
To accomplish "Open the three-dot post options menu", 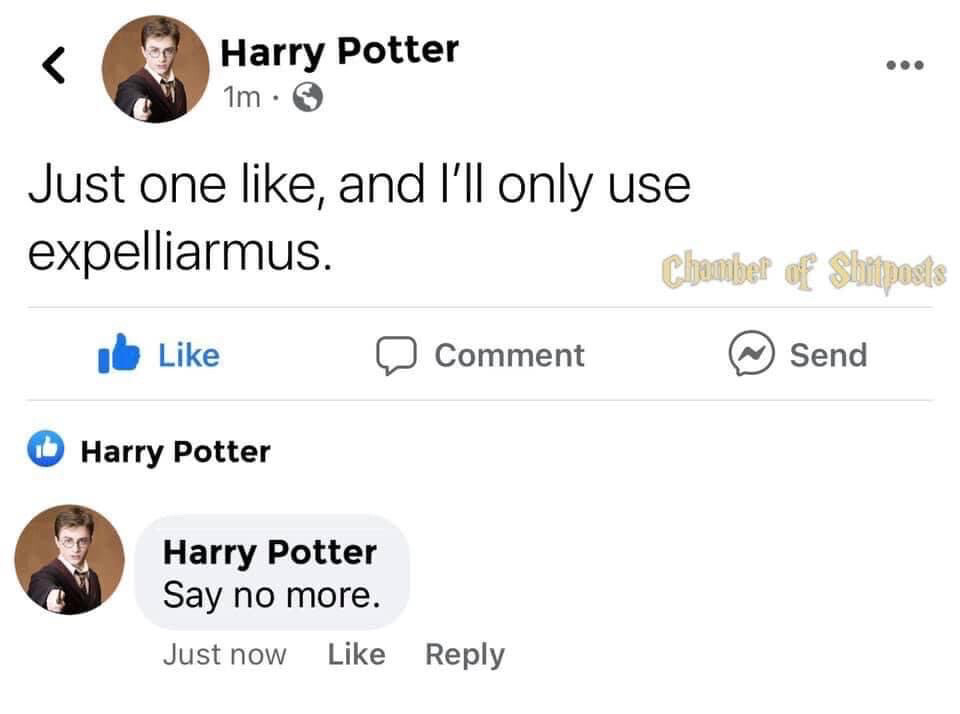I will (905, 66).
